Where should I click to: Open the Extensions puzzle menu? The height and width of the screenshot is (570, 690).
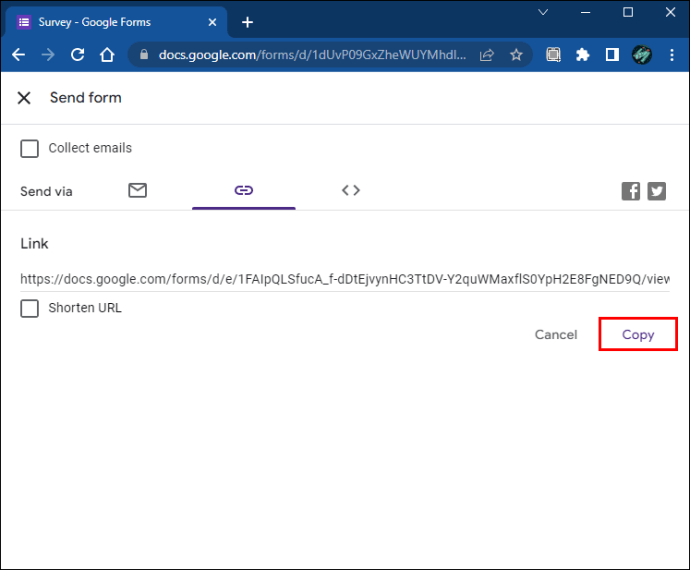click(582, 55)
